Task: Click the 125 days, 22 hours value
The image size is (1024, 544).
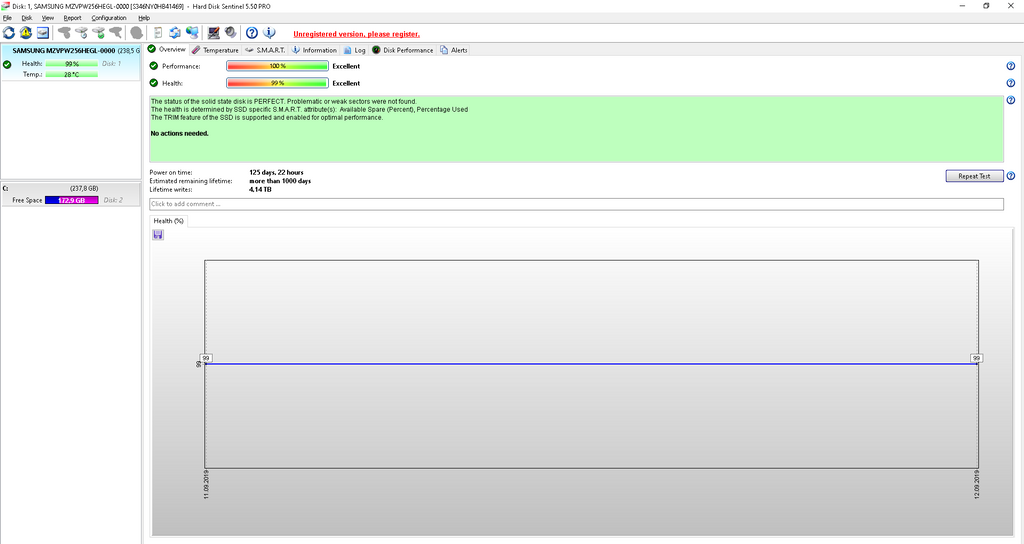Action: 276,172
